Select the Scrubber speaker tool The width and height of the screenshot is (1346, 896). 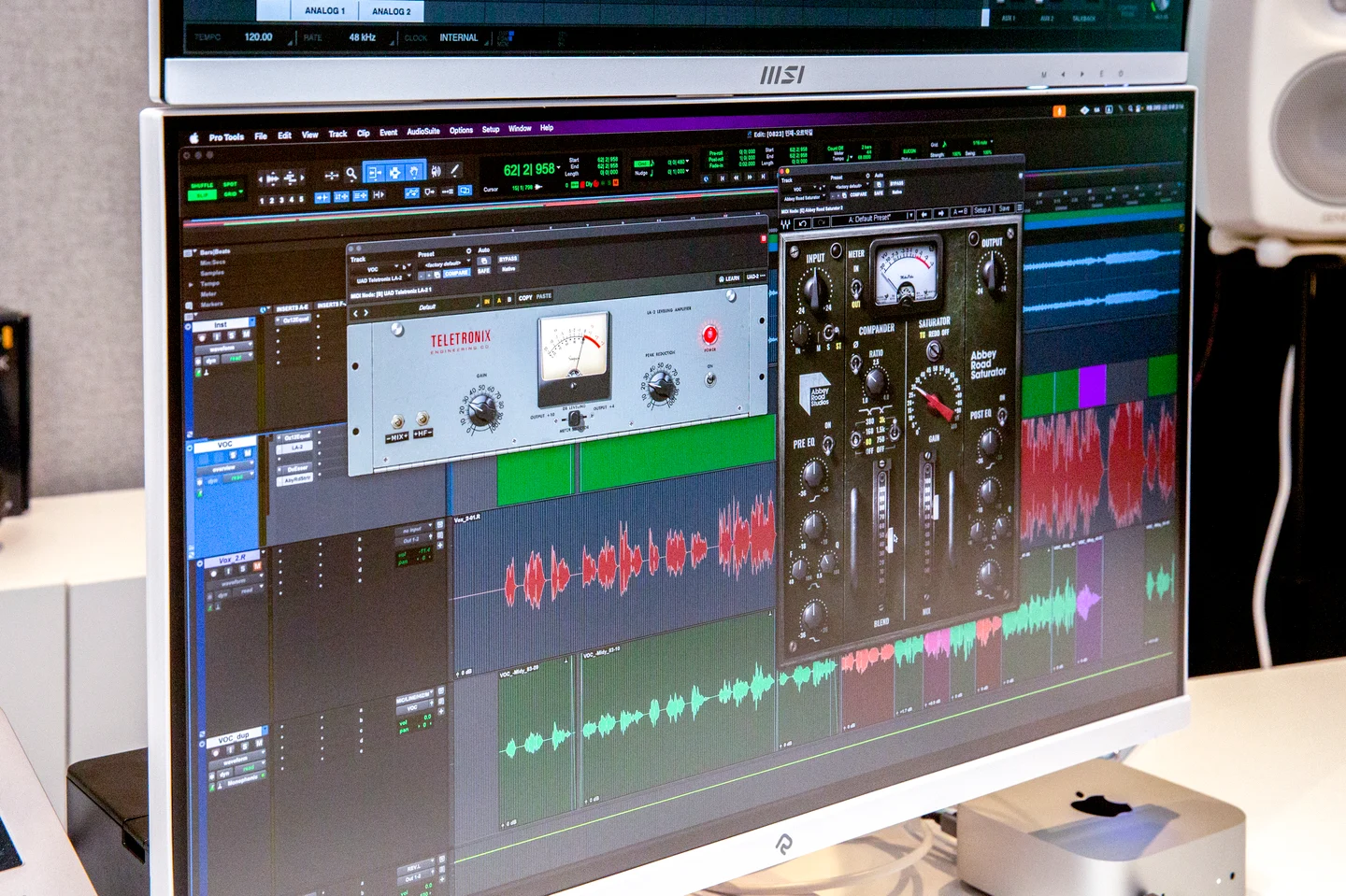(x=436, y=171)
